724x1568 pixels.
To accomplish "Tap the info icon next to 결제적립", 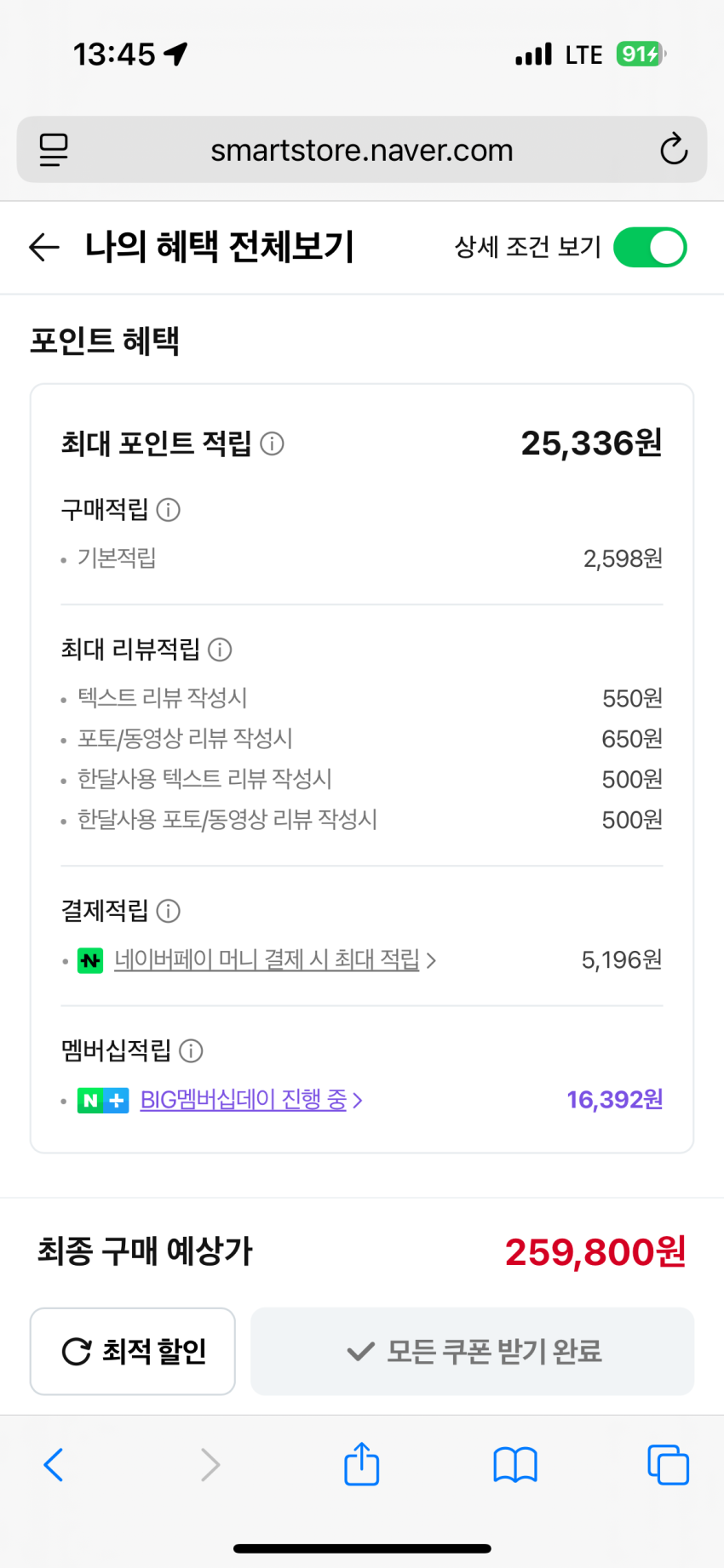I will pos(169,912).
